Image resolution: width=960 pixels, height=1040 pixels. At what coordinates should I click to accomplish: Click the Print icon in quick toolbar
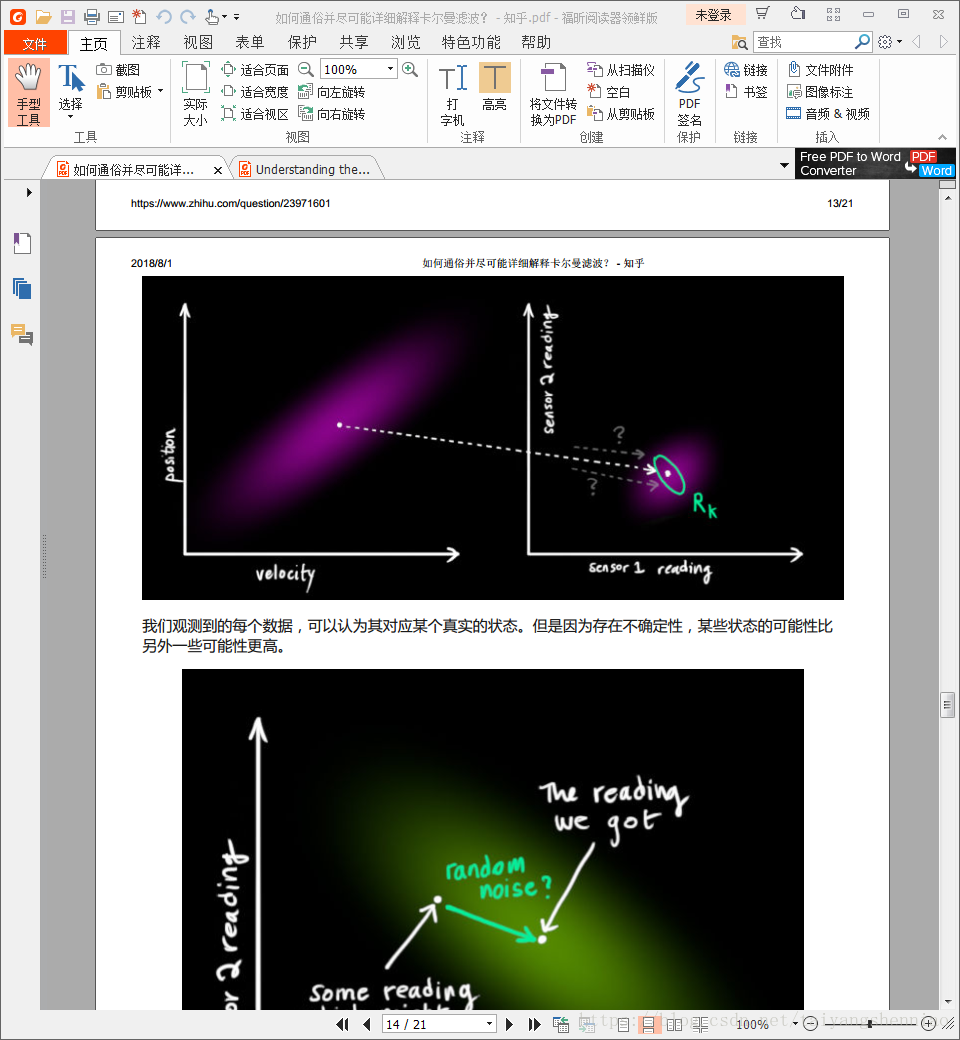(x=92, y=17)
